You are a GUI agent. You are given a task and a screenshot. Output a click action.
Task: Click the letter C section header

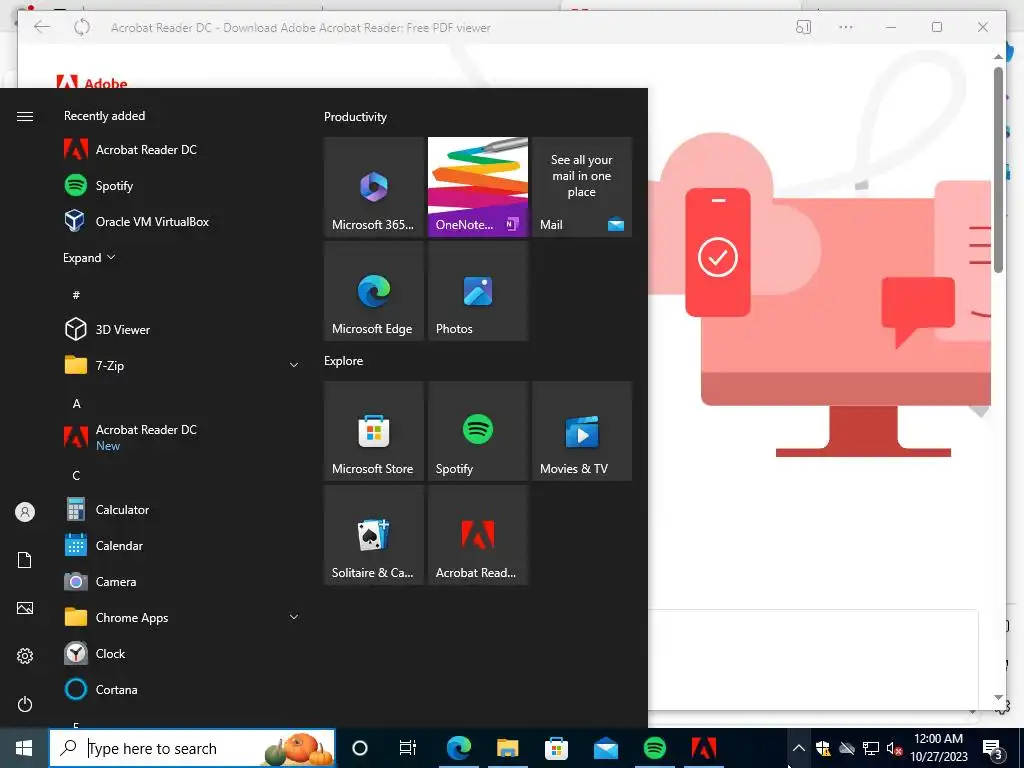pos(76,475)
